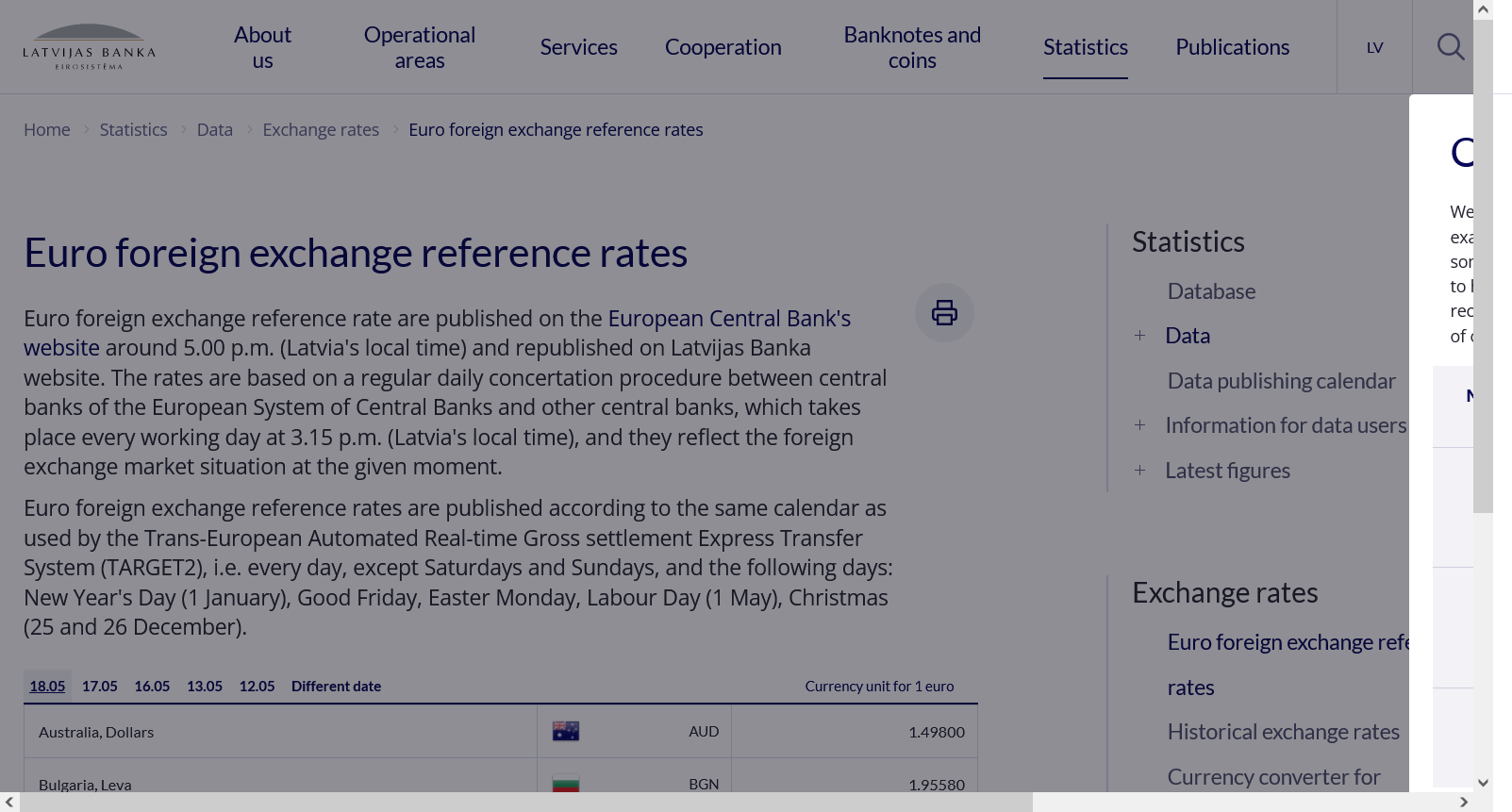Click the Latvijas Banka logo
The image size is (1512, 812).
(89, 47)
